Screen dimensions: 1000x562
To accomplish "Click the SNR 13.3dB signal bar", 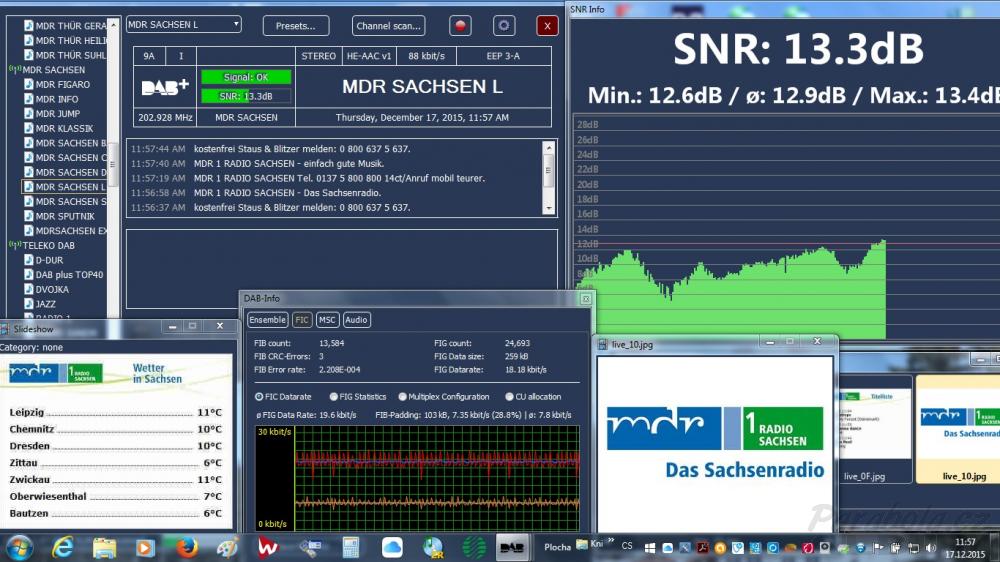I will click(246, 96).
